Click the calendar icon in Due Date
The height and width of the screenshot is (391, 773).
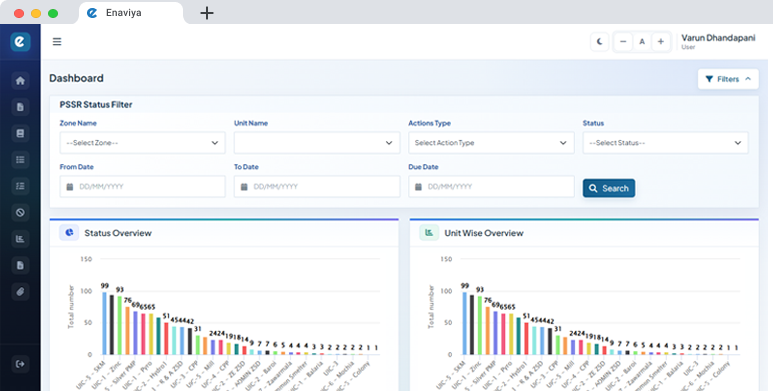pos(418,187)
